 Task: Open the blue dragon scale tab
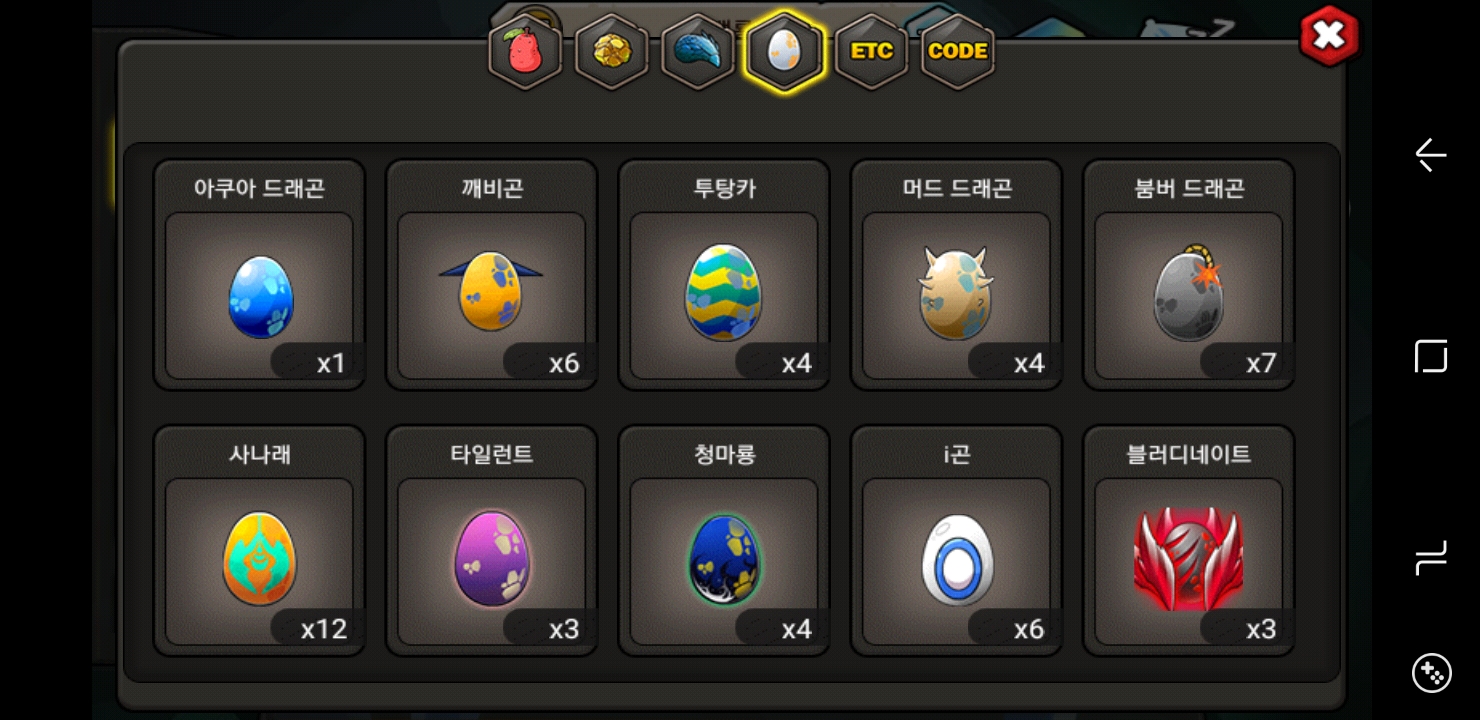(x=698, y=52)
